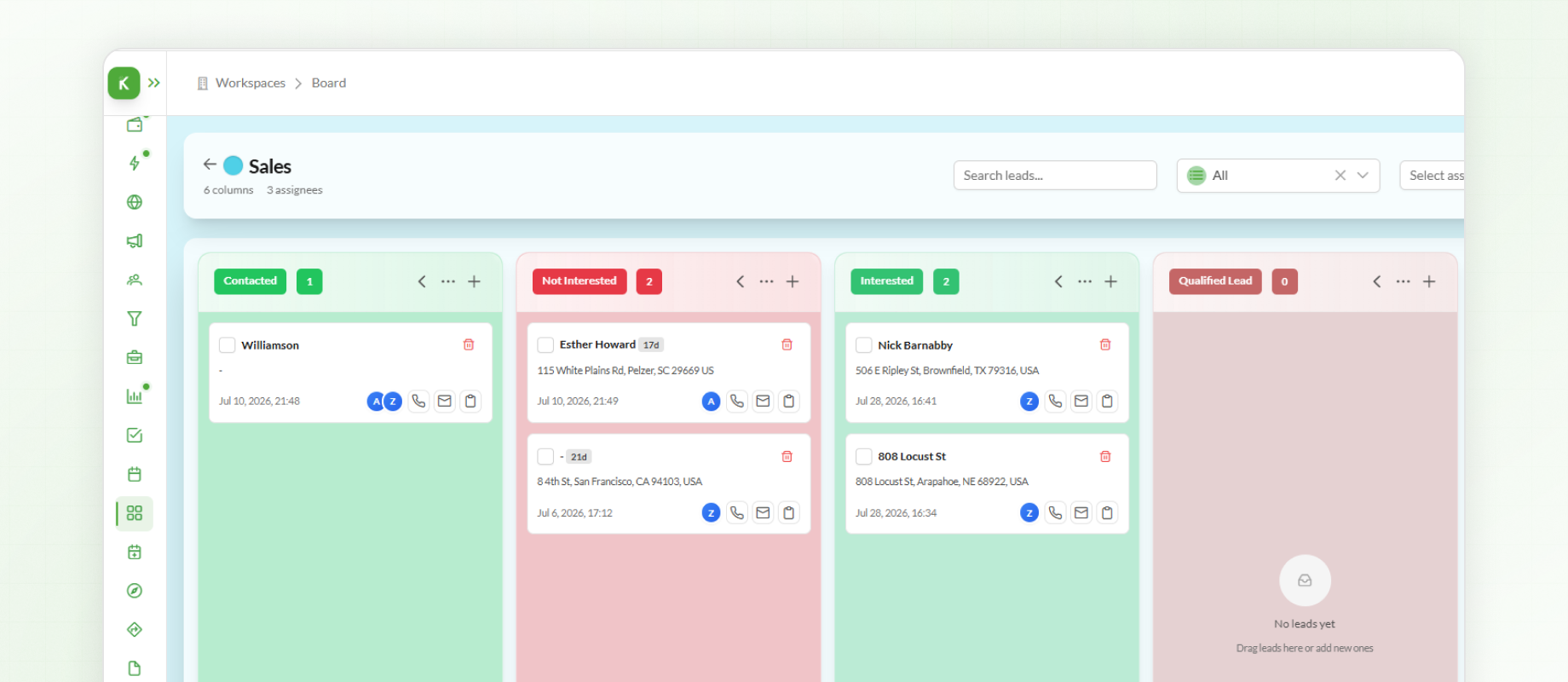Tick the Nick Barnabby lead checkbox
Image resolution: width=1568 pixels, height=682 pixels.
(x=864, y=345)
